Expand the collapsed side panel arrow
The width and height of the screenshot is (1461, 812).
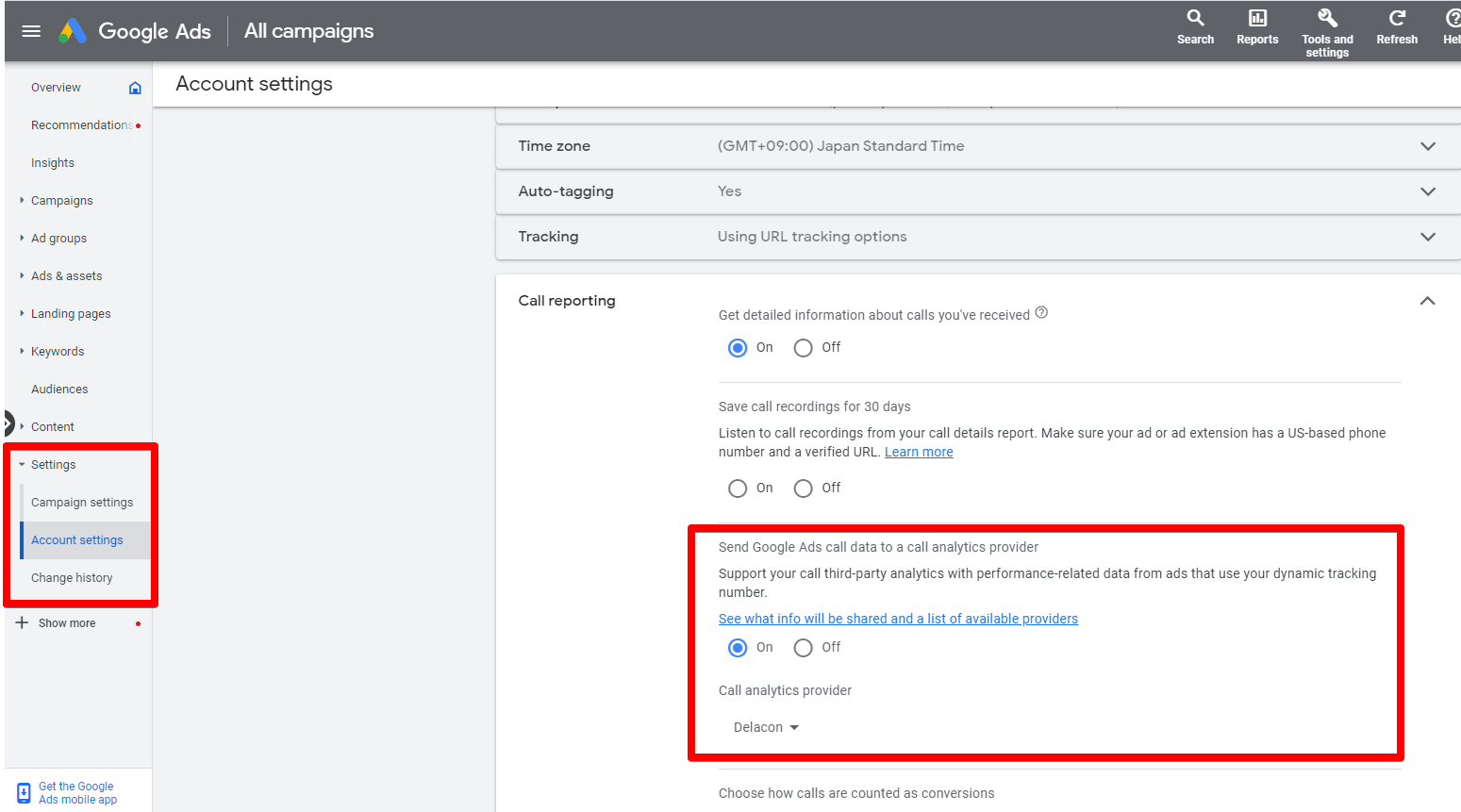(8, 423)
